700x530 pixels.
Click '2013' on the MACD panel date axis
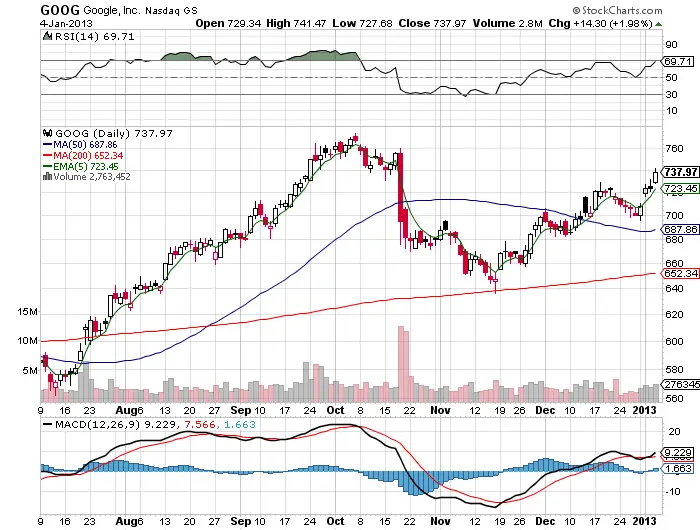point(645,521)
